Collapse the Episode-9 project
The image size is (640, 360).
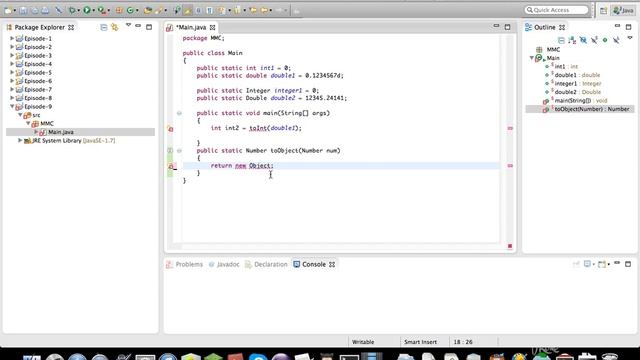[12, 106]
